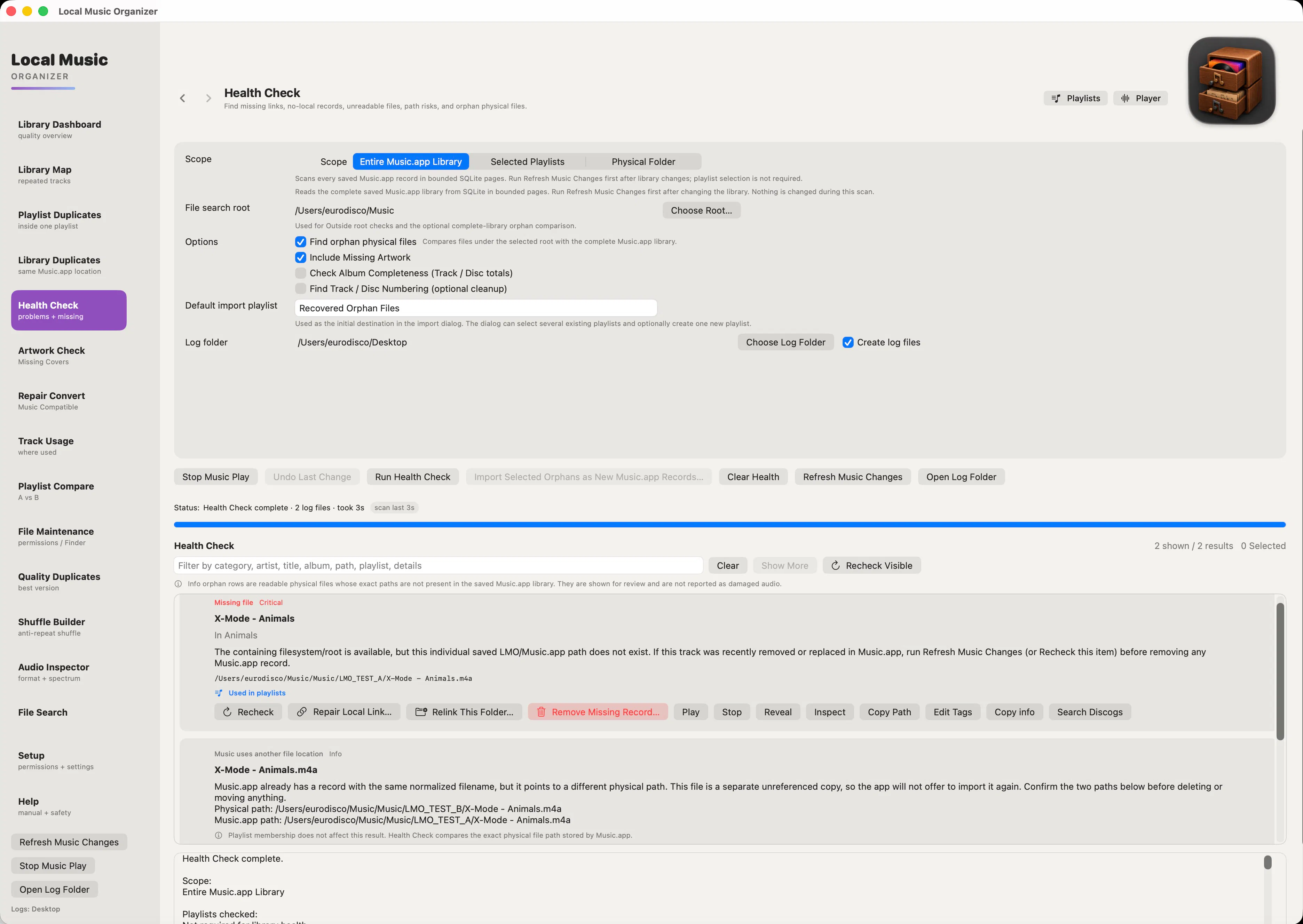Click the Copy Path button
The height and width of the screenshot is (924, 1303).
[889, 712]
